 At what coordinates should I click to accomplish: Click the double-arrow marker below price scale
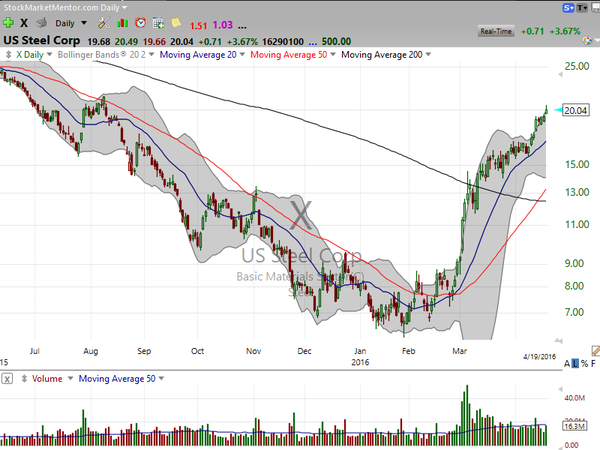559,340
